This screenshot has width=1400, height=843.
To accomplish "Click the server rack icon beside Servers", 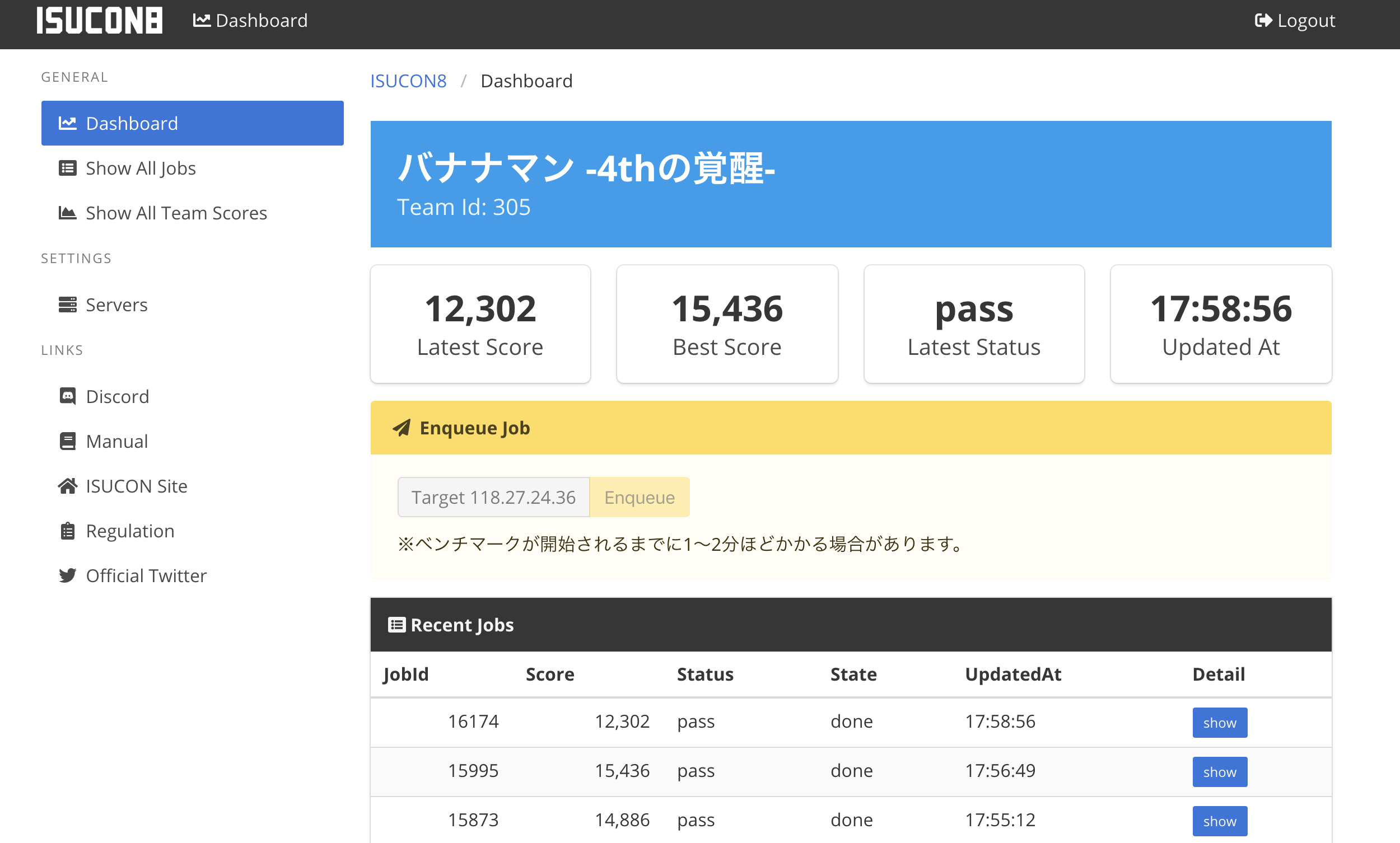I will [x=68, y=305].
